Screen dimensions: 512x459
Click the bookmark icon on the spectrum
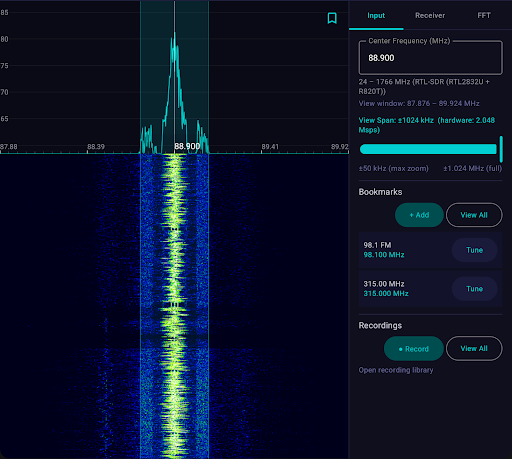click(x=332, y=18)
